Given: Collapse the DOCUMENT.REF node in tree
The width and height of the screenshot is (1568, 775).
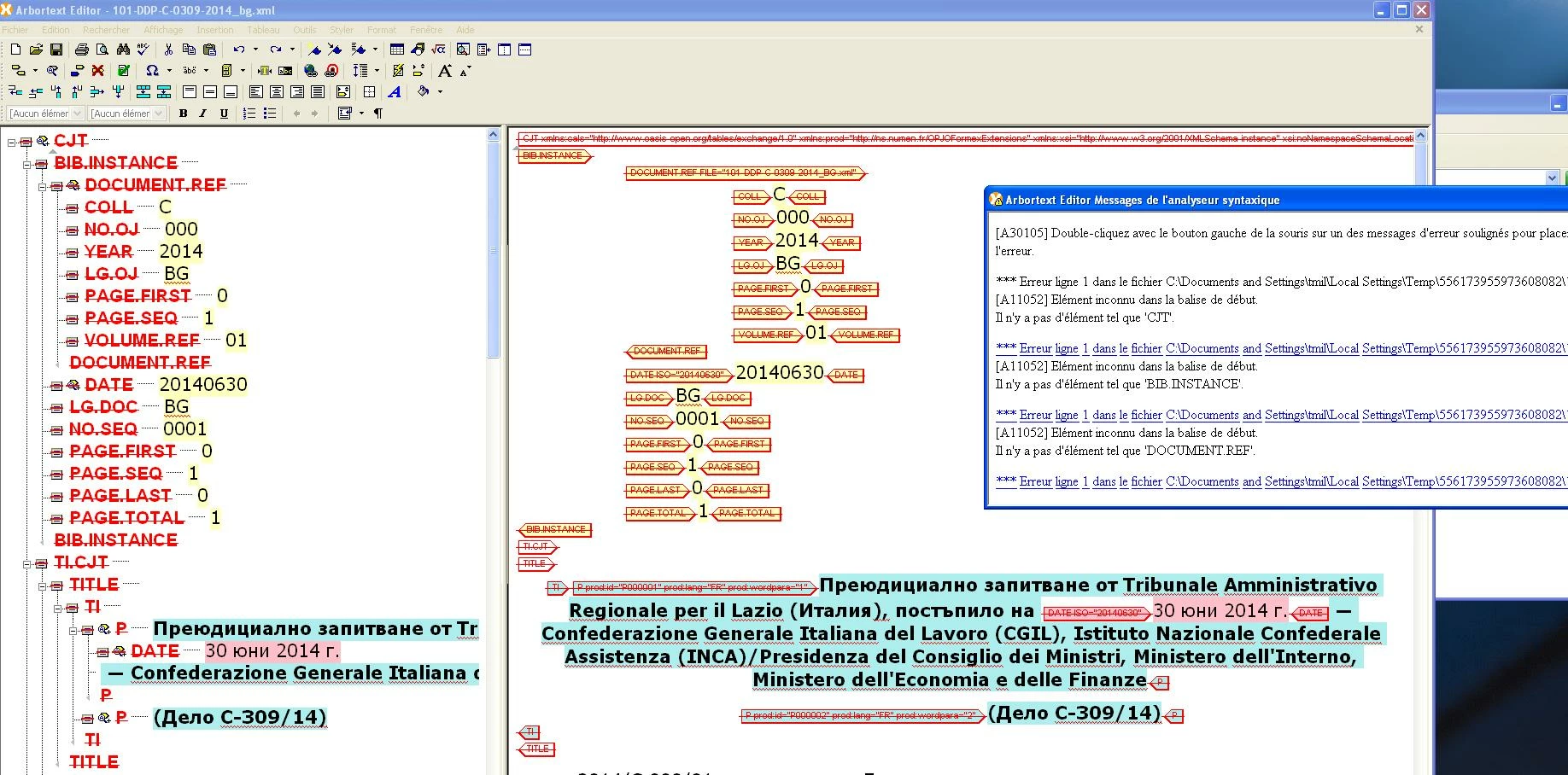Looking at the screenshot, I should pos(42,185).
